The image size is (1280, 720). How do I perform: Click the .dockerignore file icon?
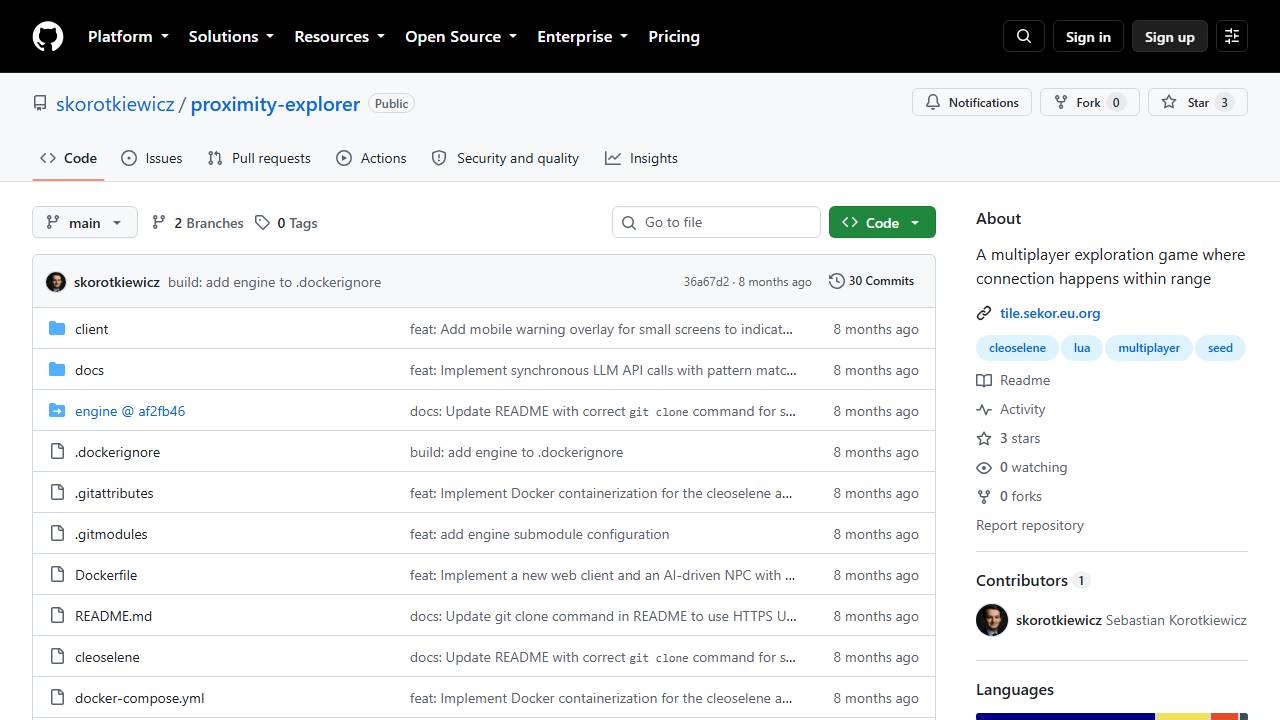[57, 452]
